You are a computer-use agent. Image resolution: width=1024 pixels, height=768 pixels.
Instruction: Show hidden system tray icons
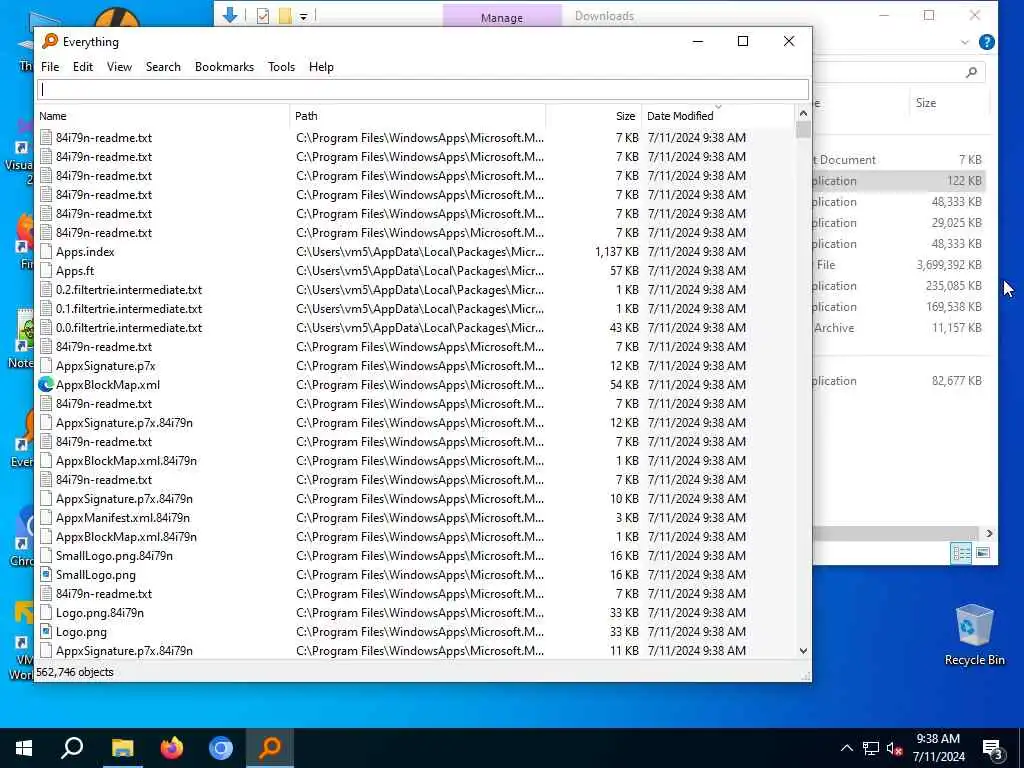click(846, 748)
